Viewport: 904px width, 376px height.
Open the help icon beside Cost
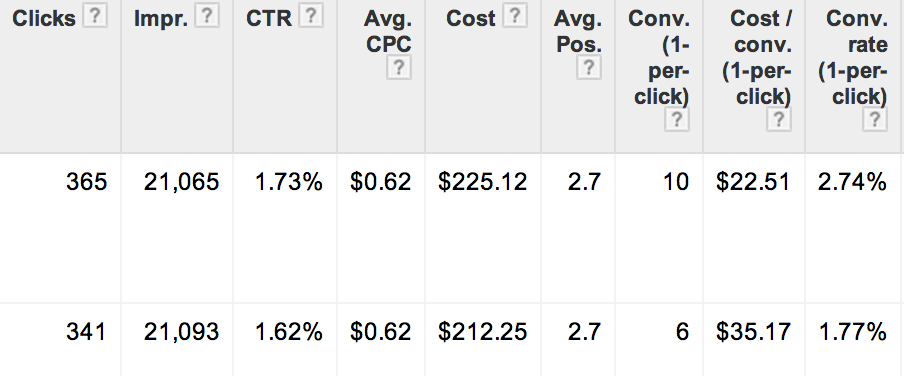point(514,17)
